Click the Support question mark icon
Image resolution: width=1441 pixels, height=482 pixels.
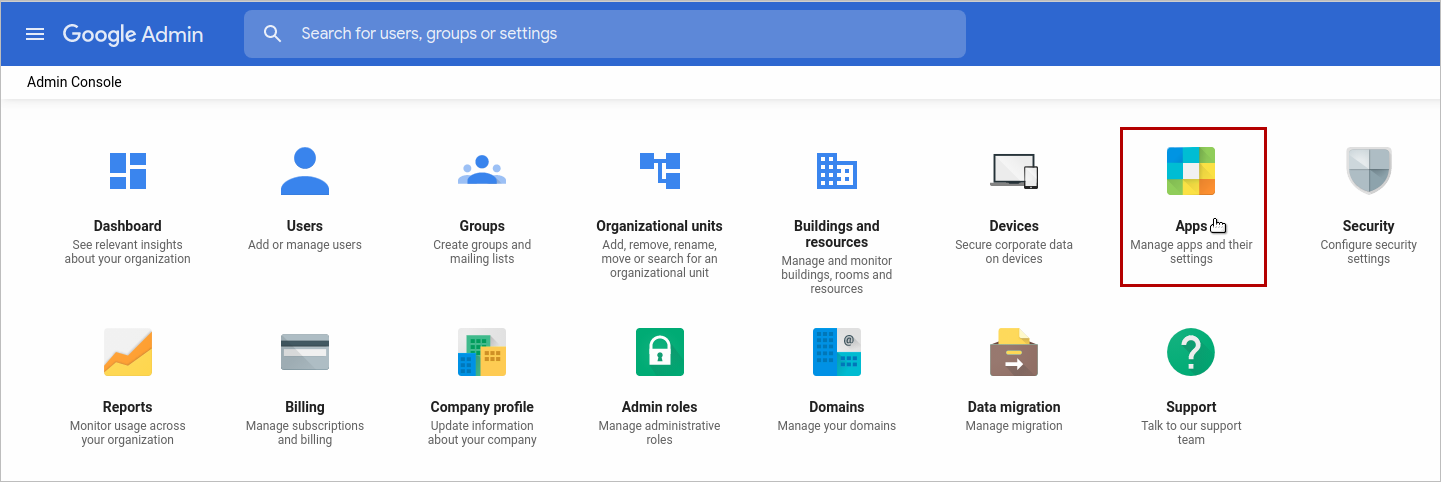coord(1191,352)
